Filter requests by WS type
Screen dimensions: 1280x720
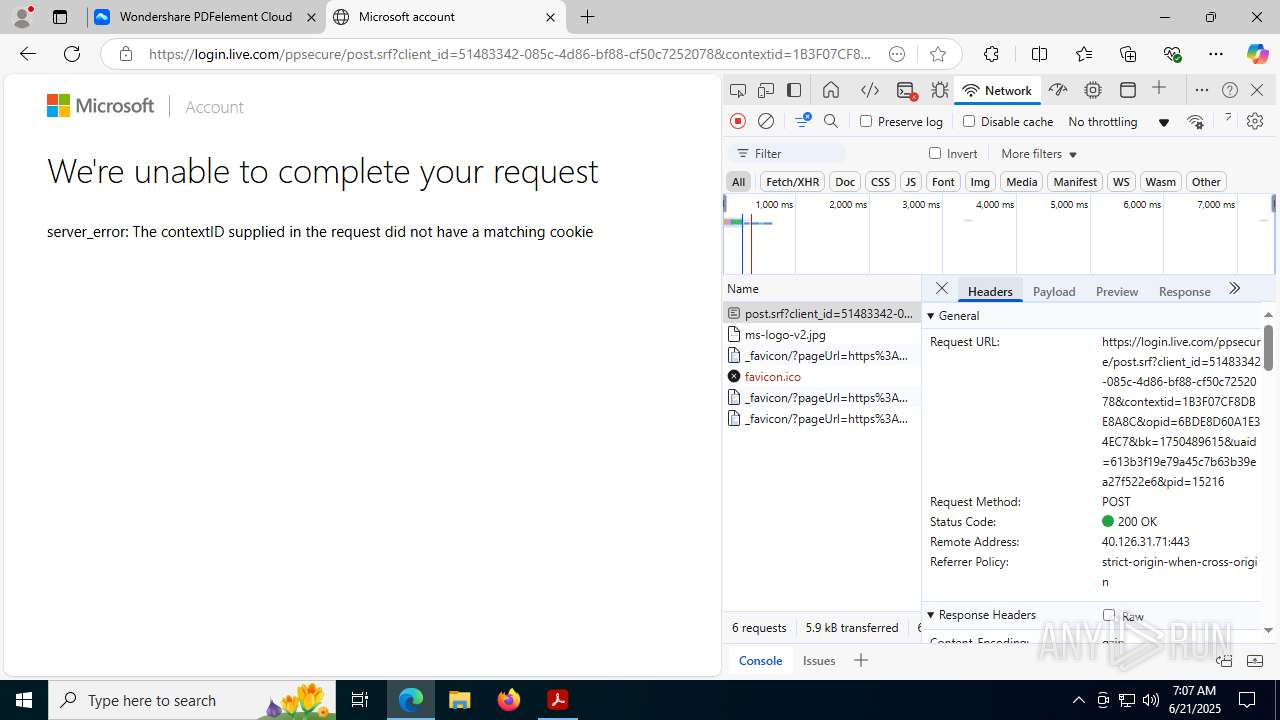pos(1121,181)
